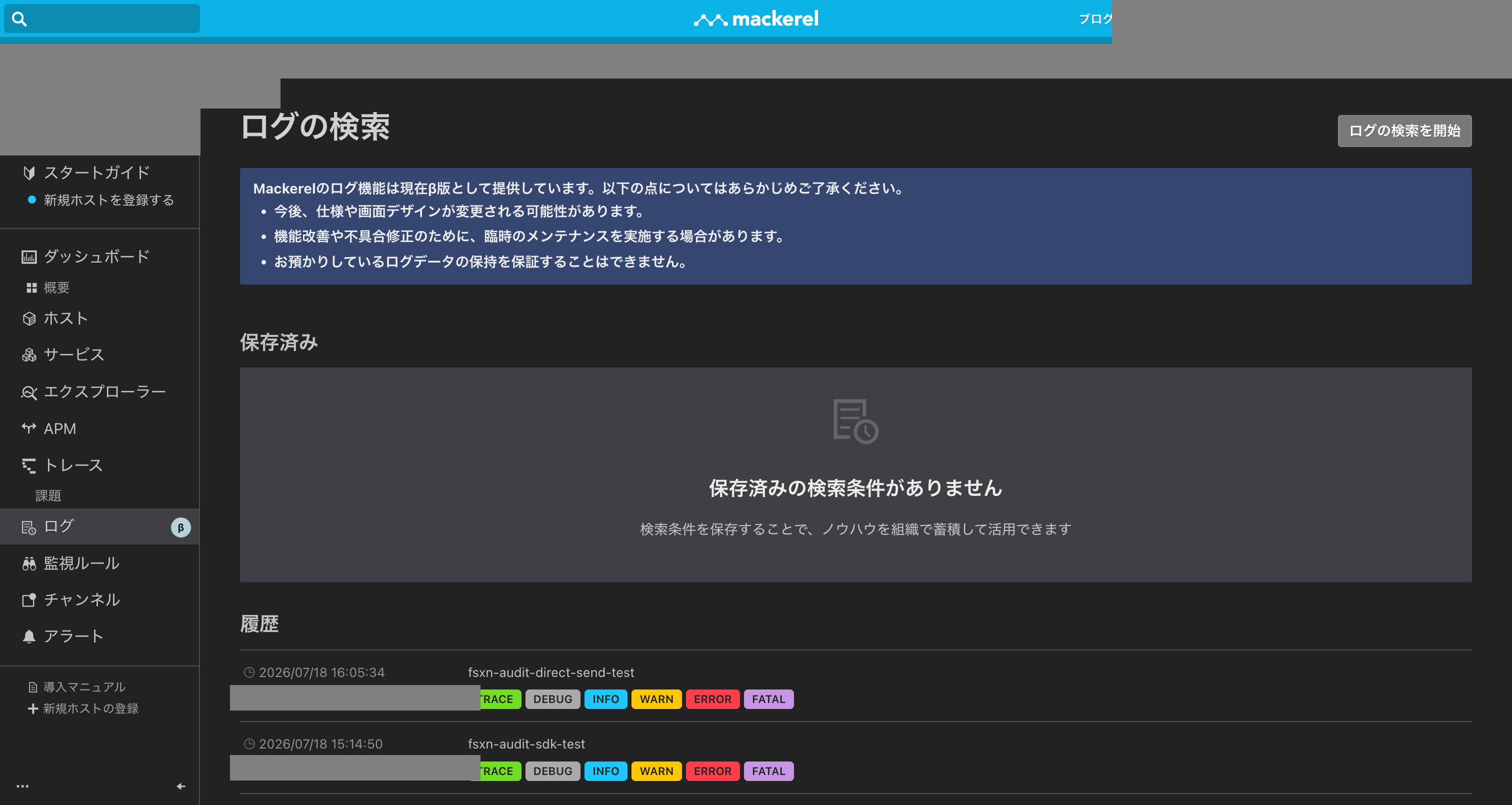Click INFO tag in fsxn-audit-sdk-test row

tap(605, 771)
